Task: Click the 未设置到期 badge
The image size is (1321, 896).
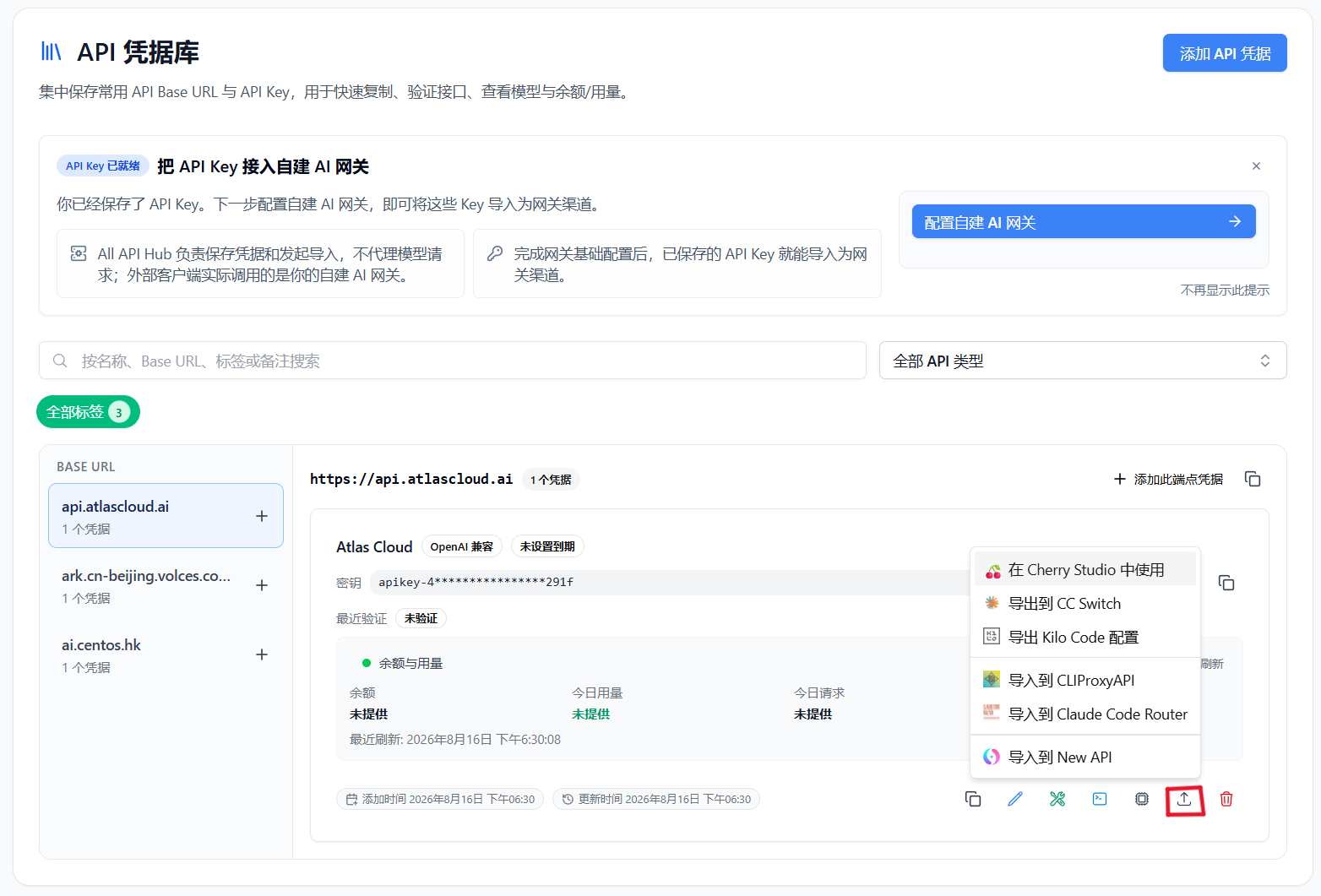Action: click(x=547, y=546)
